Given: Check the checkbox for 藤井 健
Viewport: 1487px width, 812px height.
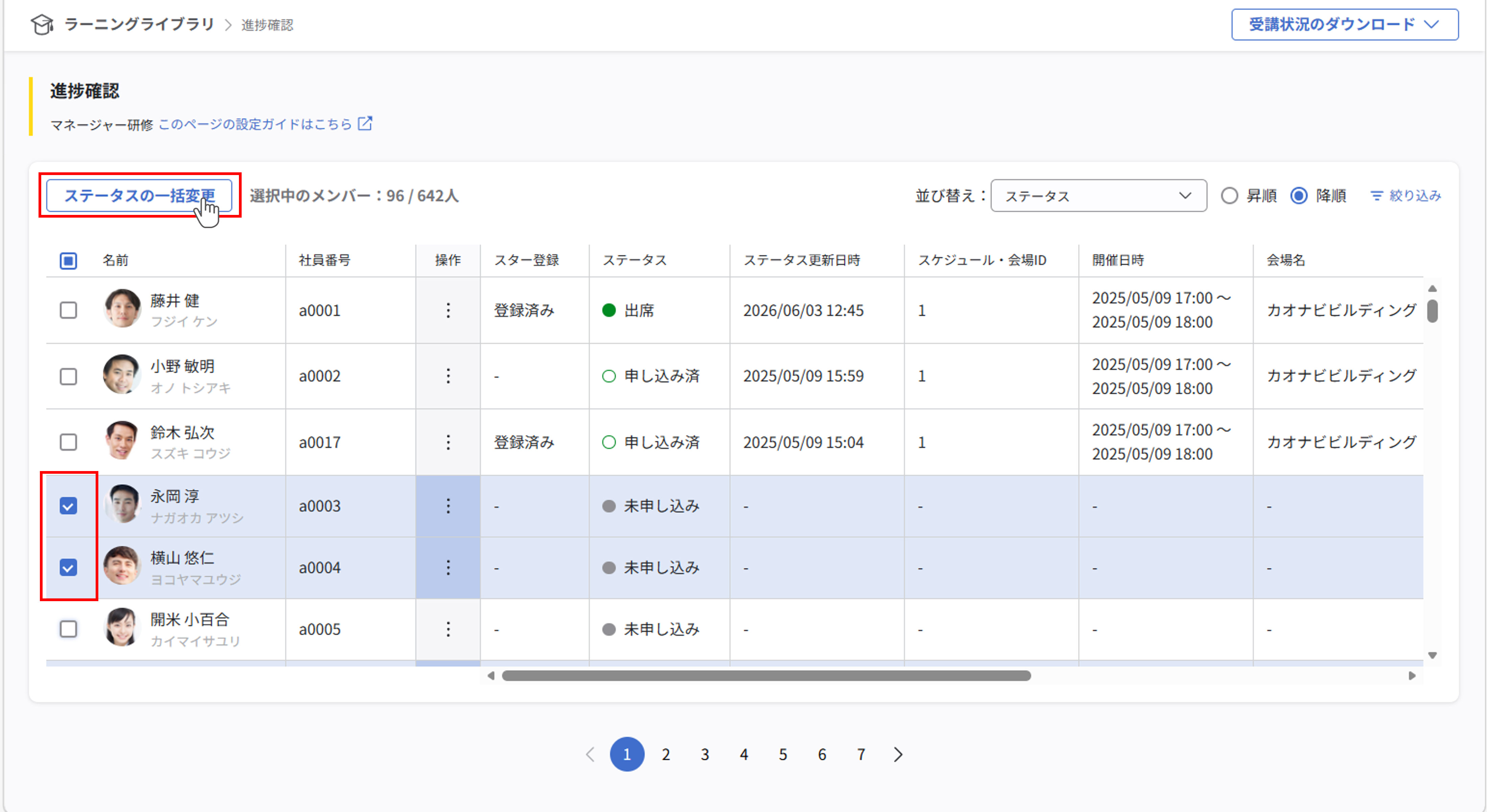Looking at the screenshot, I should click(68, 311).
